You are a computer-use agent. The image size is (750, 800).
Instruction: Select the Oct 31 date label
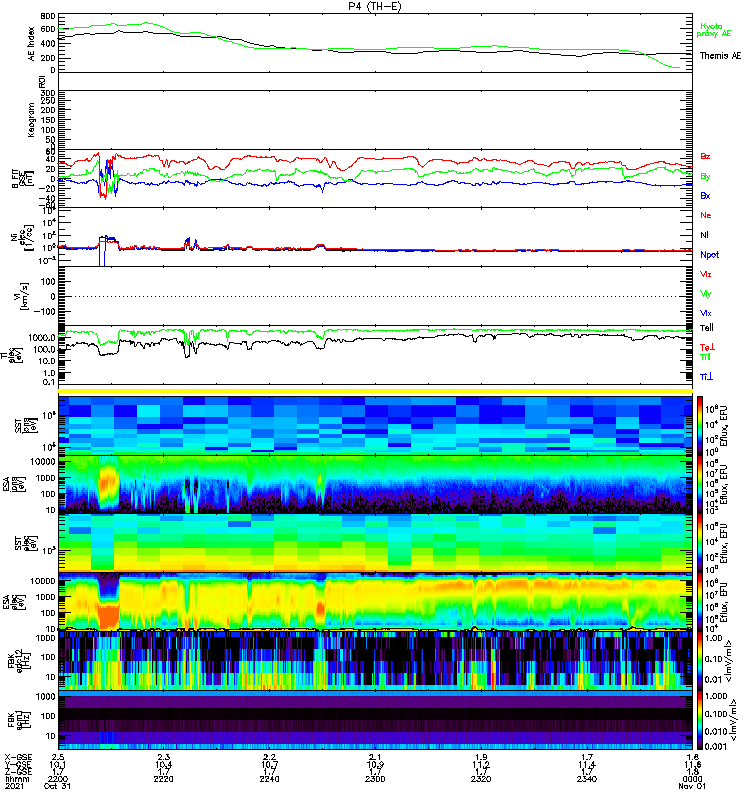[57, 786]
